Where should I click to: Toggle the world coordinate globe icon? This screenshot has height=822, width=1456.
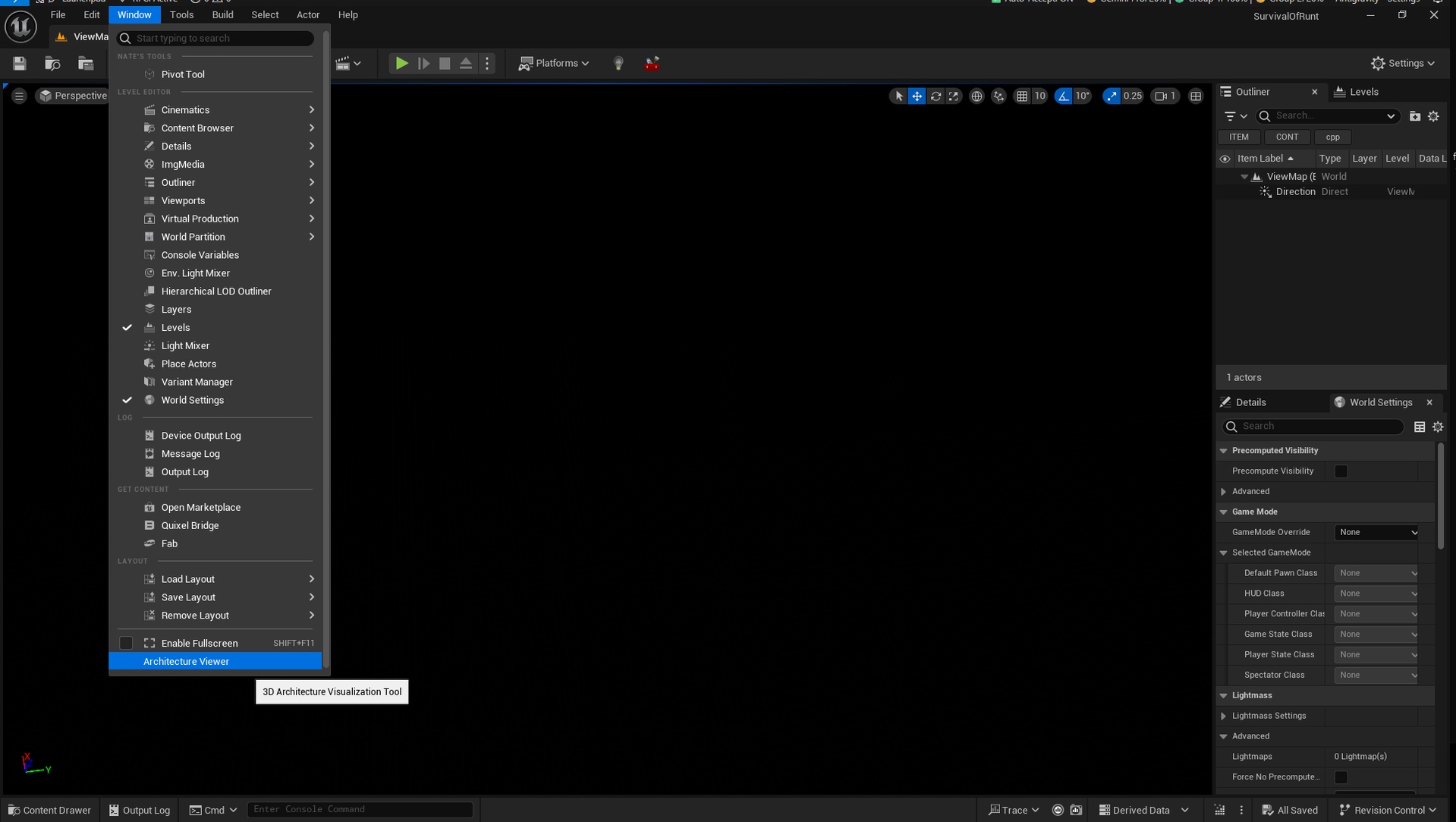tap(976, 96)
